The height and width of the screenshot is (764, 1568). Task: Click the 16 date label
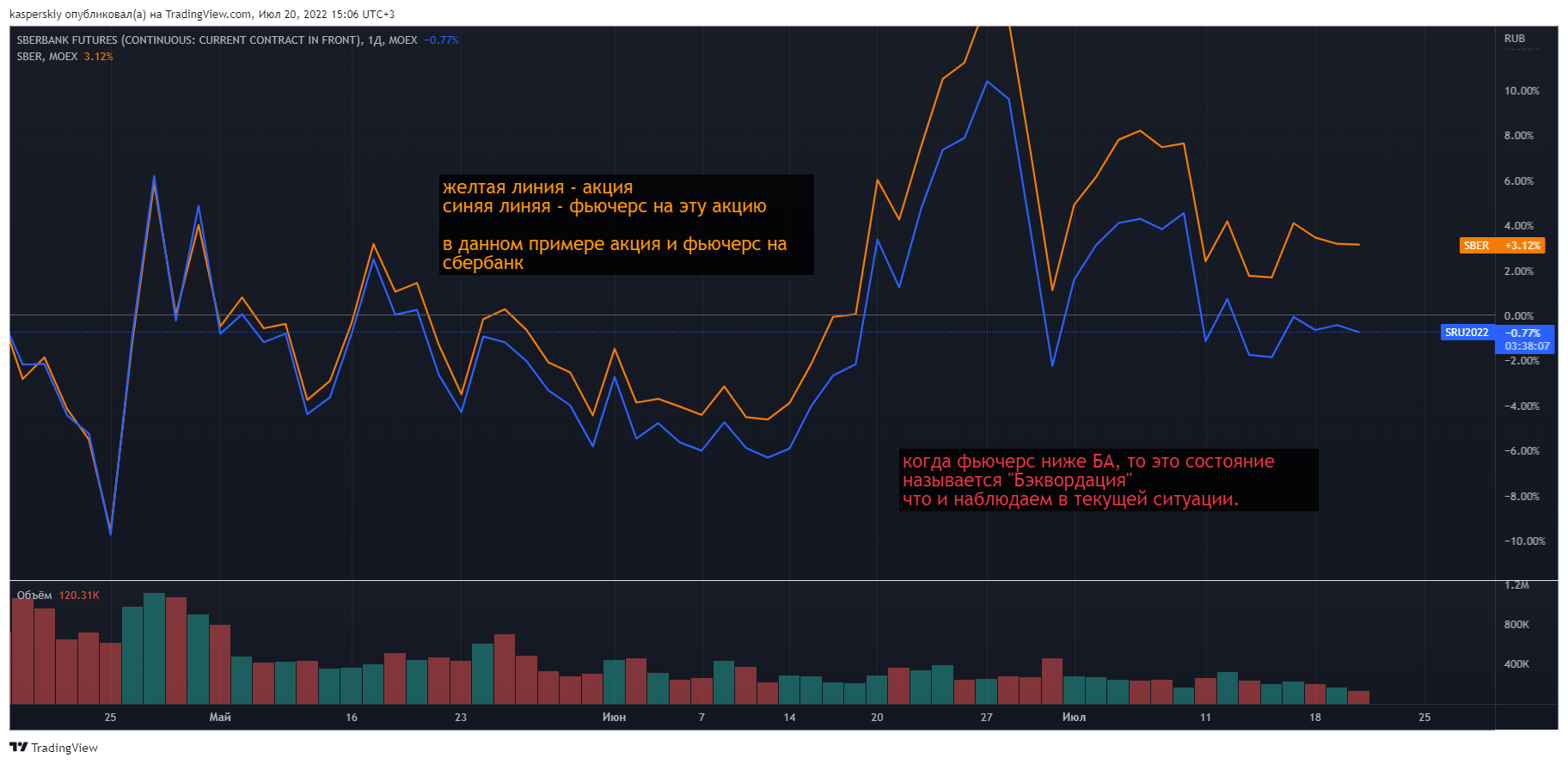click(352, 718)
